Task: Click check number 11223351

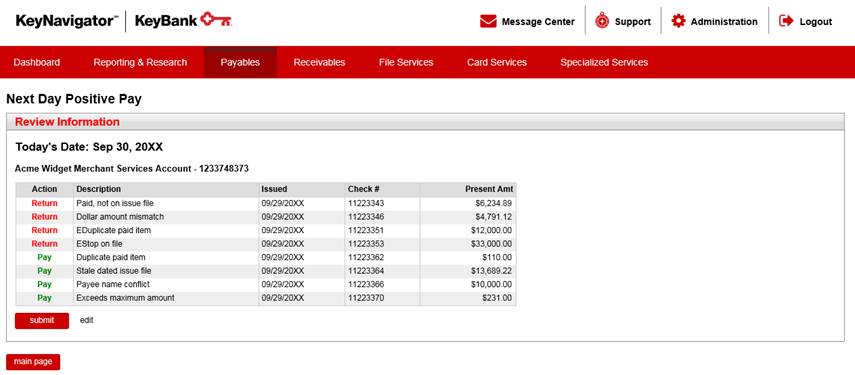Action: [x=366, y=231]
